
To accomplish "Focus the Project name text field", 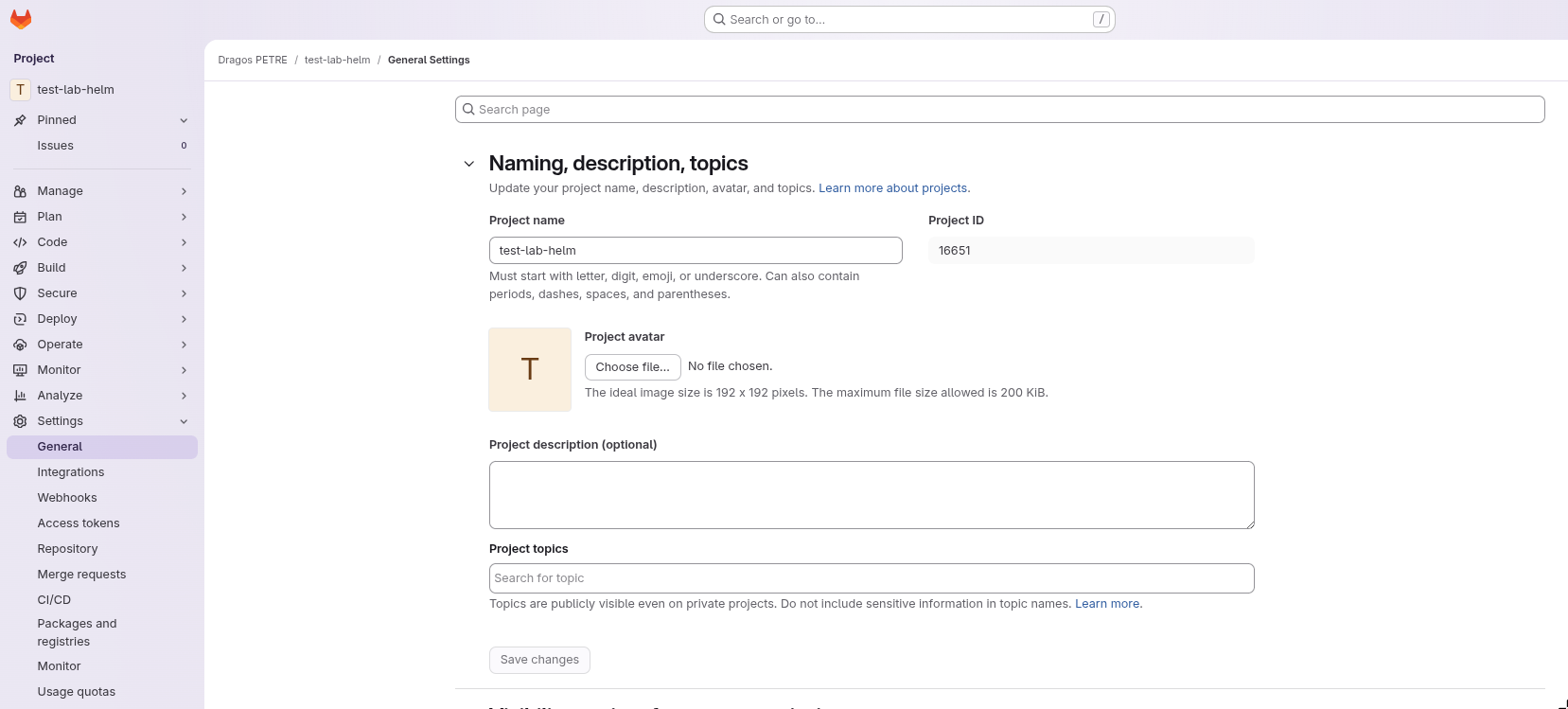I will 695,251.
